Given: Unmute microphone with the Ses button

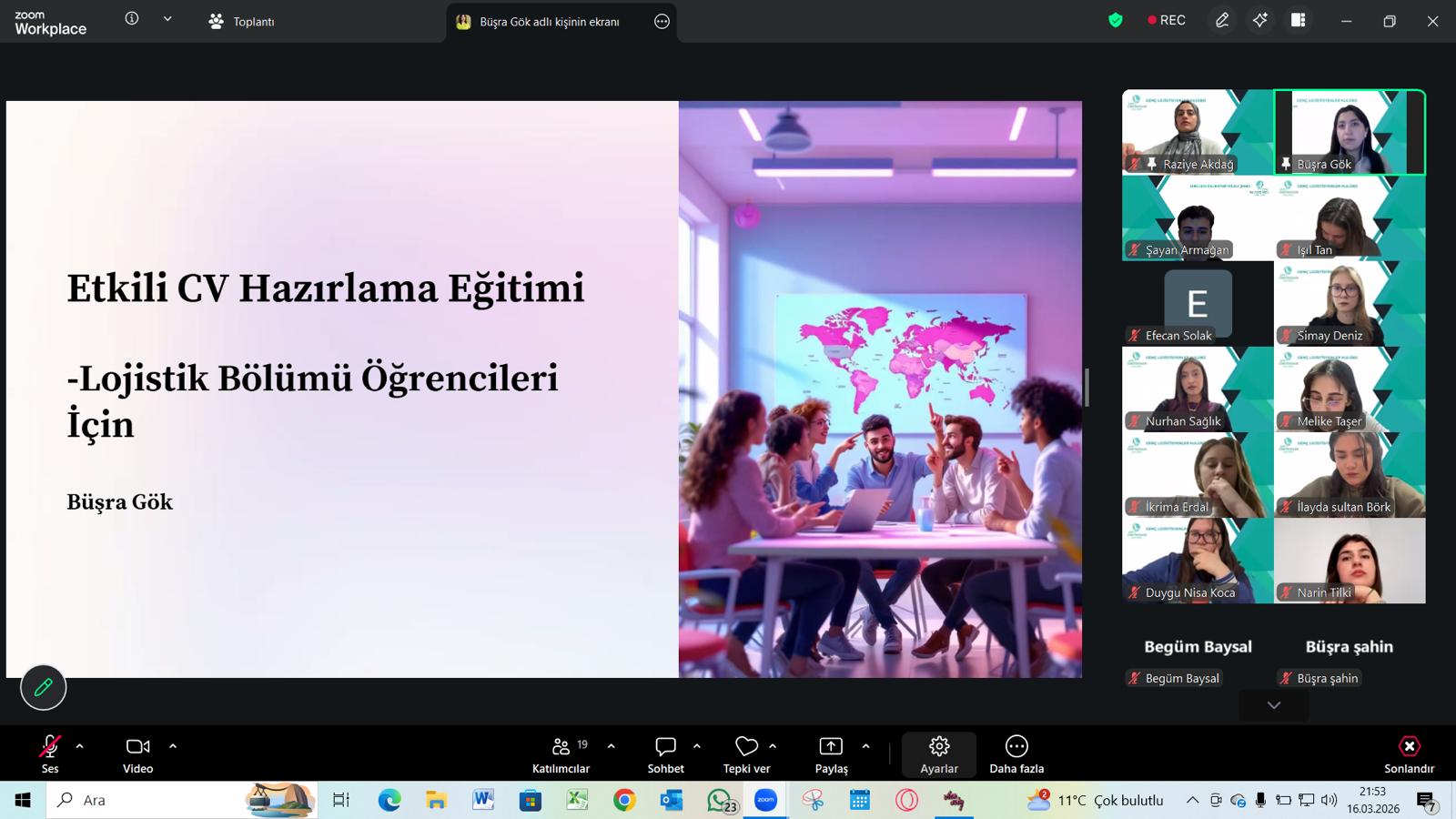Looking at the screenshot, I should (50, 754).
